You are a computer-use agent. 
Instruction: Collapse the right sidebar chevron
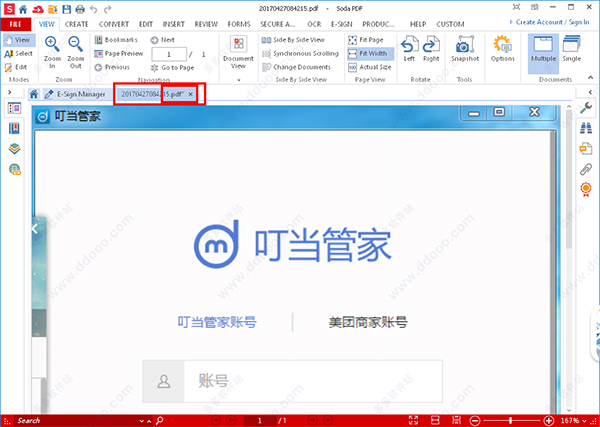pyautogui.click(x=590, y=92)
